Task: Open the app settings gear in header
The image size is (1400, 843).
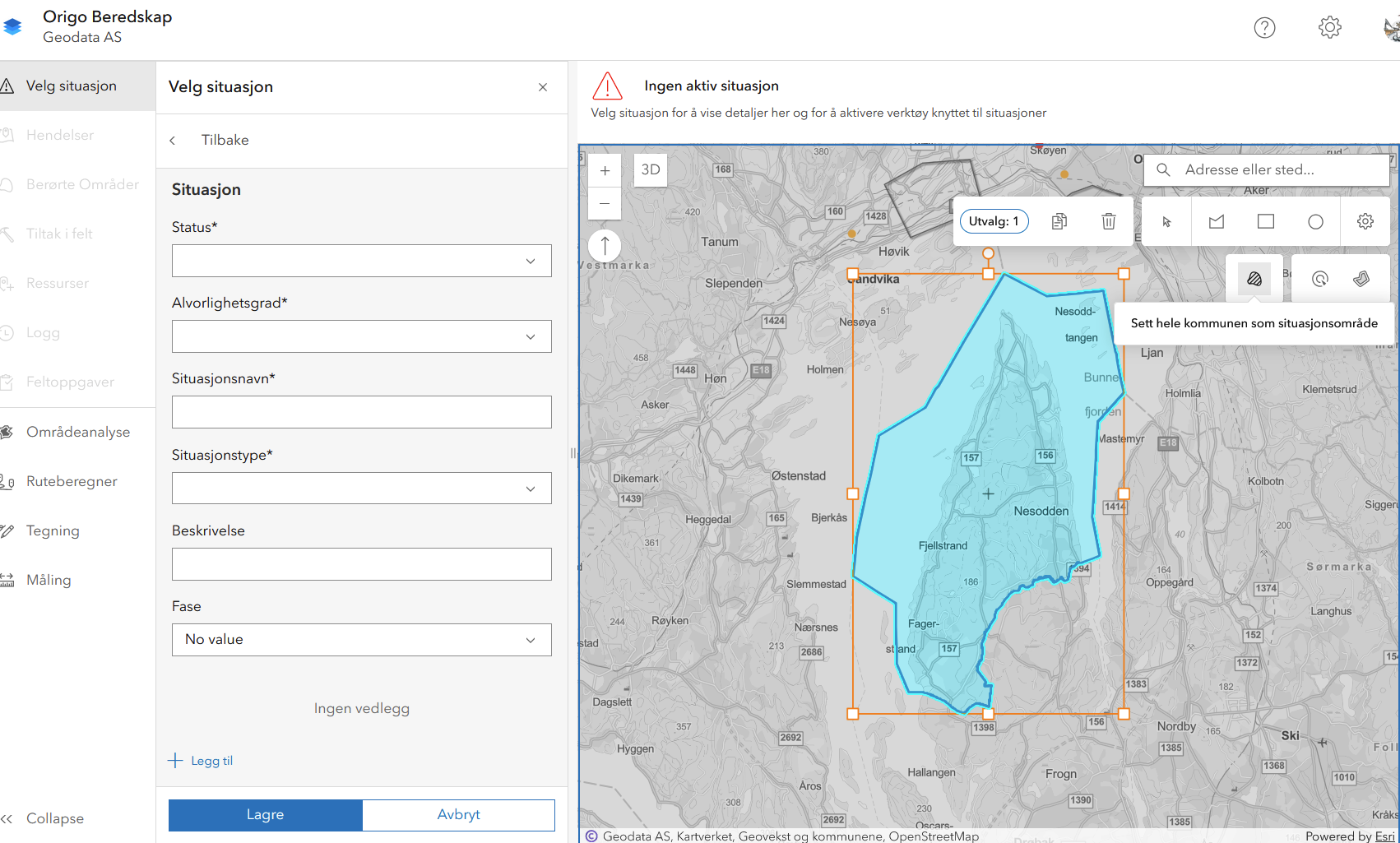Action: (x=1330, y=28)
